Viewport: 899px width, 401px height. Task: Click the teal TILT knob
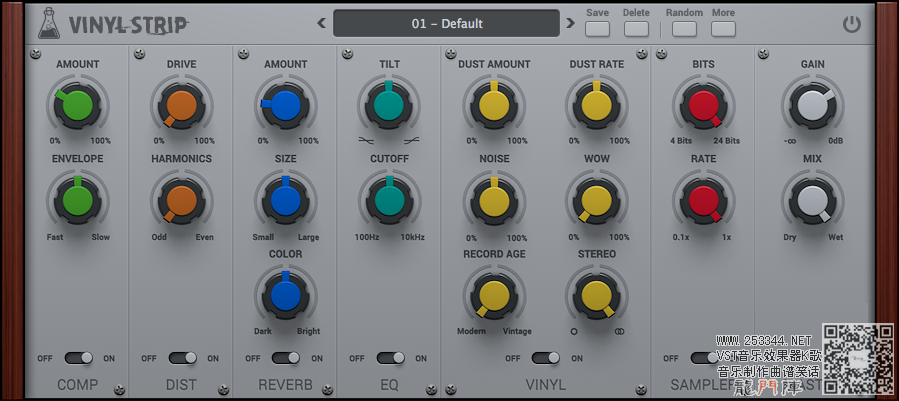[389, 106]
